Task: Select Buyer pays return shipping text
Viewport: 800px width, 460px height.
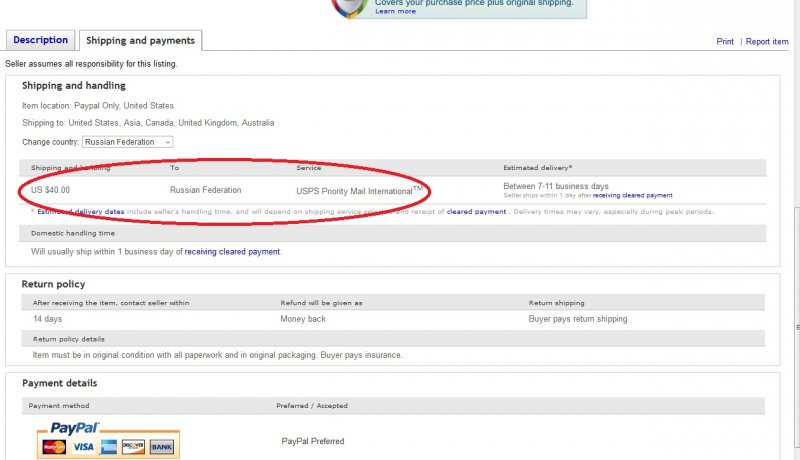Action: pos(578,319)
